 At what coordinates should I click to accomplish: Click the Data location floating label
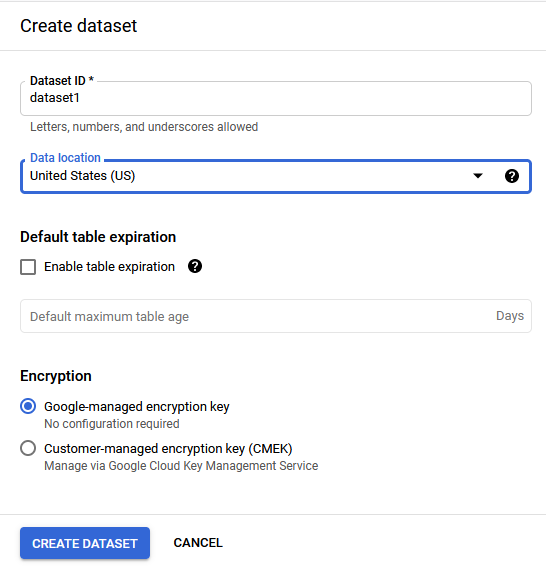pos(65,158)
